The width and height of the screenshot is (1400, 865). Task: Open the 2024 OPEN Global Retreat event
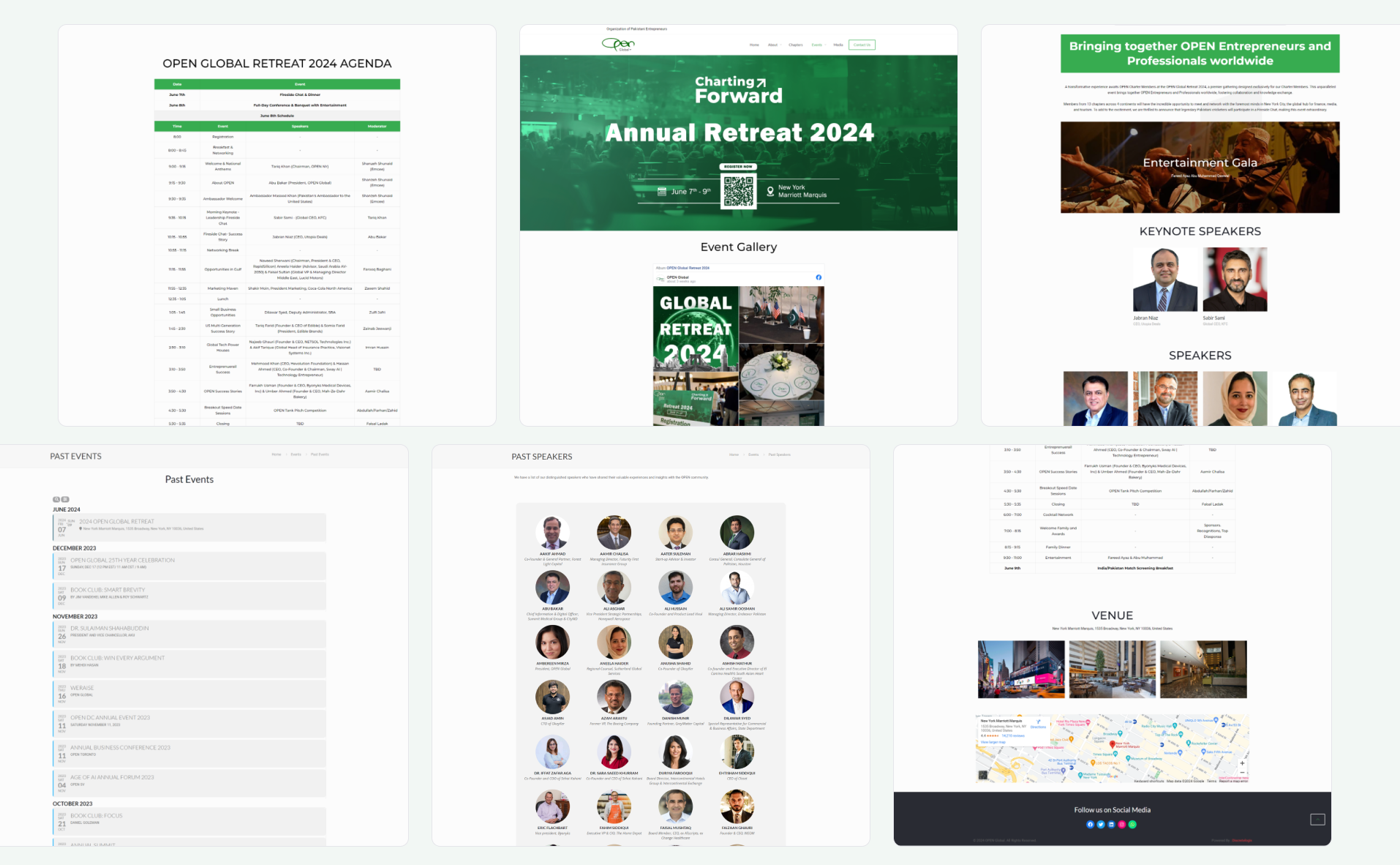(116, 522)
